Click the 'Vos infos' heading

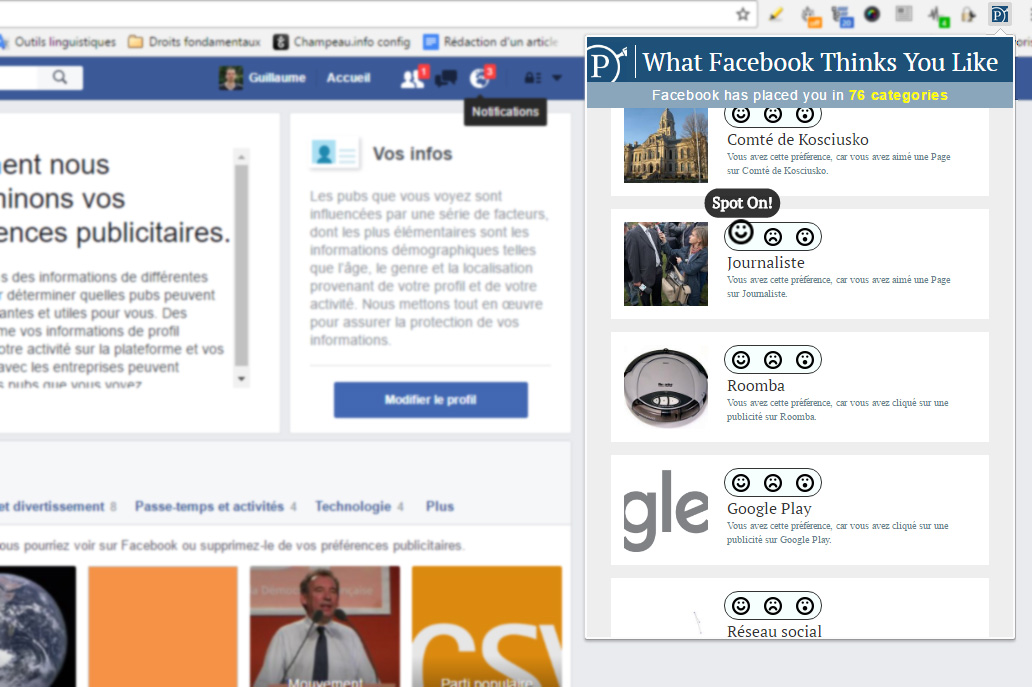tap(412, 153)
